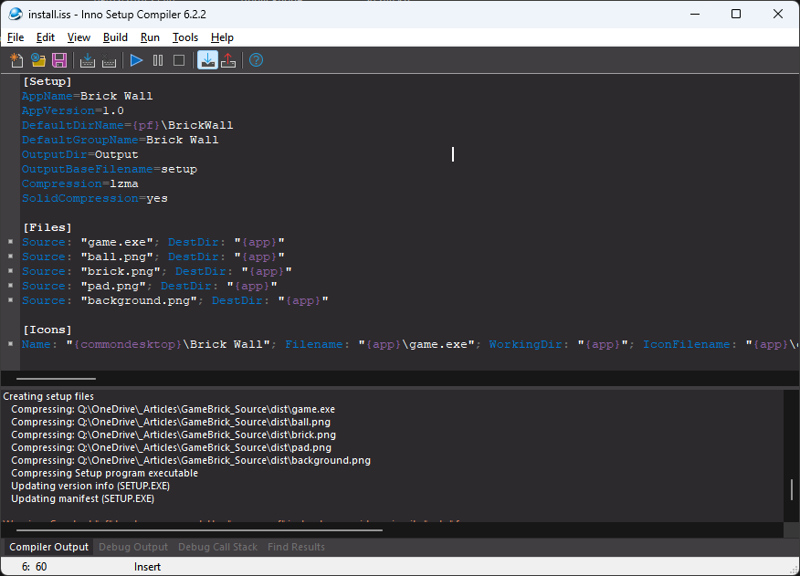Place the cursor on the [Files] section header
Viewport: 800px width, 576px height.
tap(47, 228)
